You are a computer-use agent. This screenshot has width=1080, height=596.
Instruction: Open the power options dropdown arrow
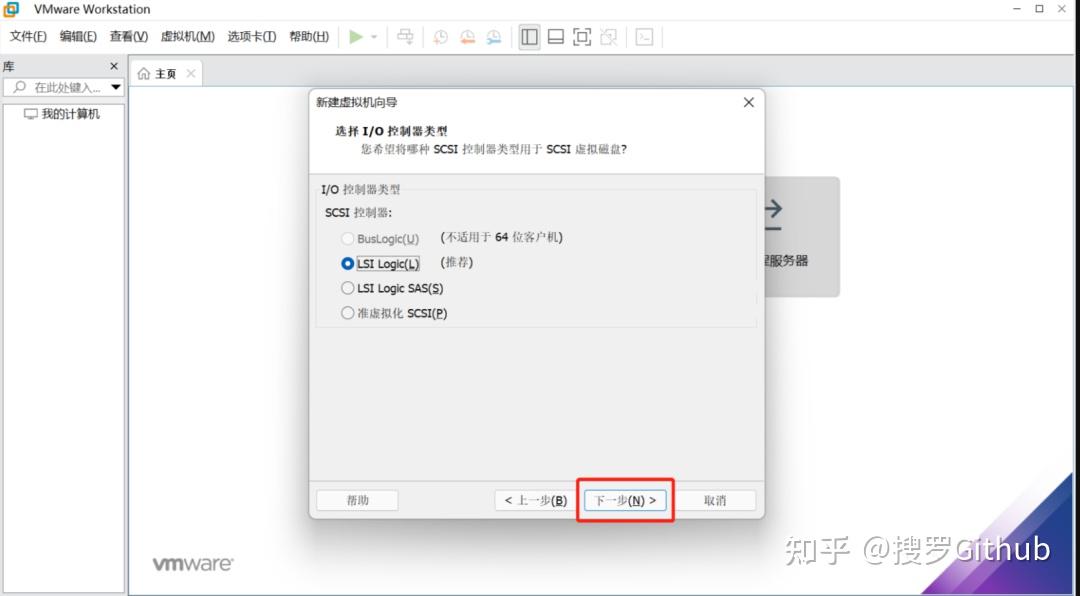pos(374,37)
